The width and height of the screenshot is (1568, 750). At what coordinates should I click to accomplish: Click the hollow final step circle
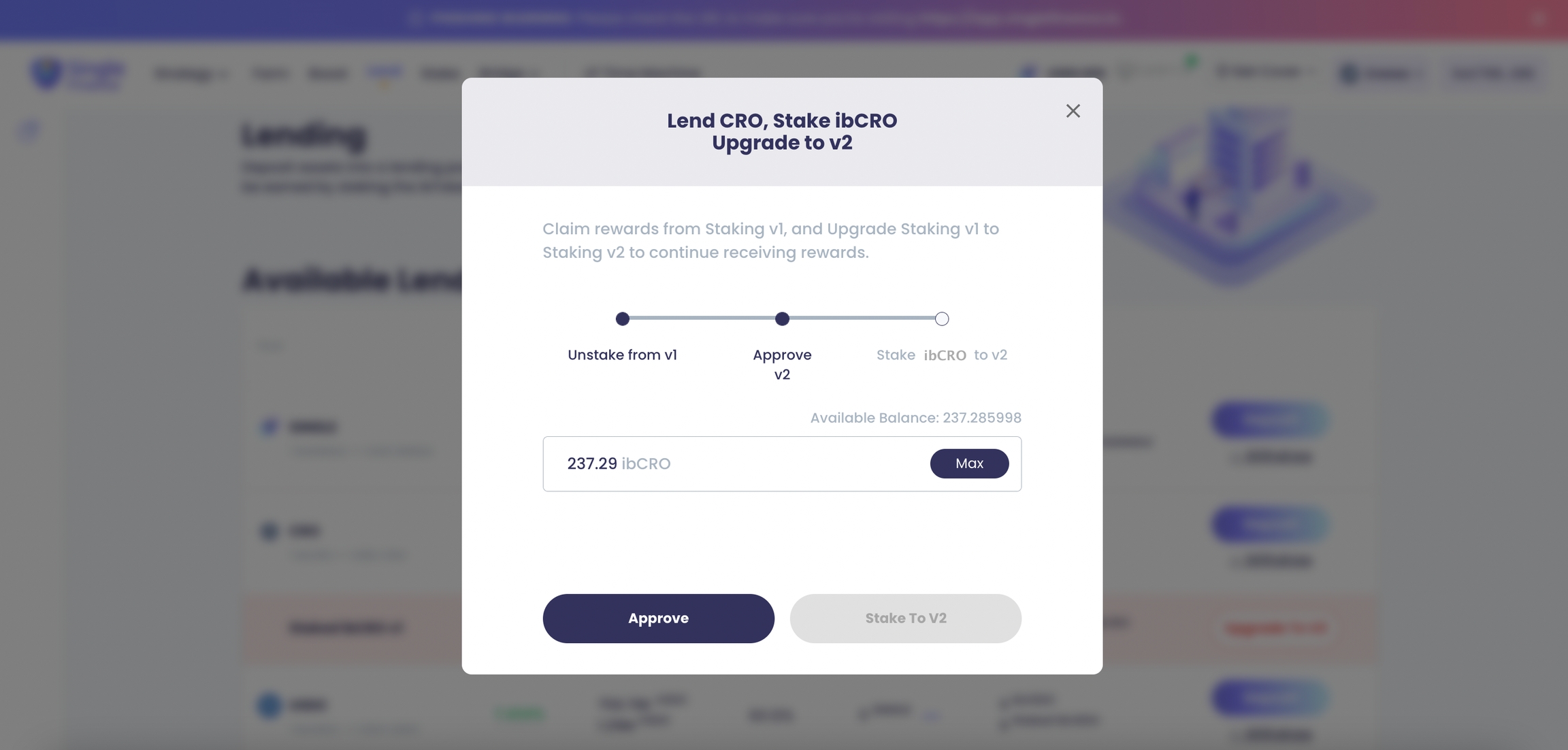coord(941,319)
